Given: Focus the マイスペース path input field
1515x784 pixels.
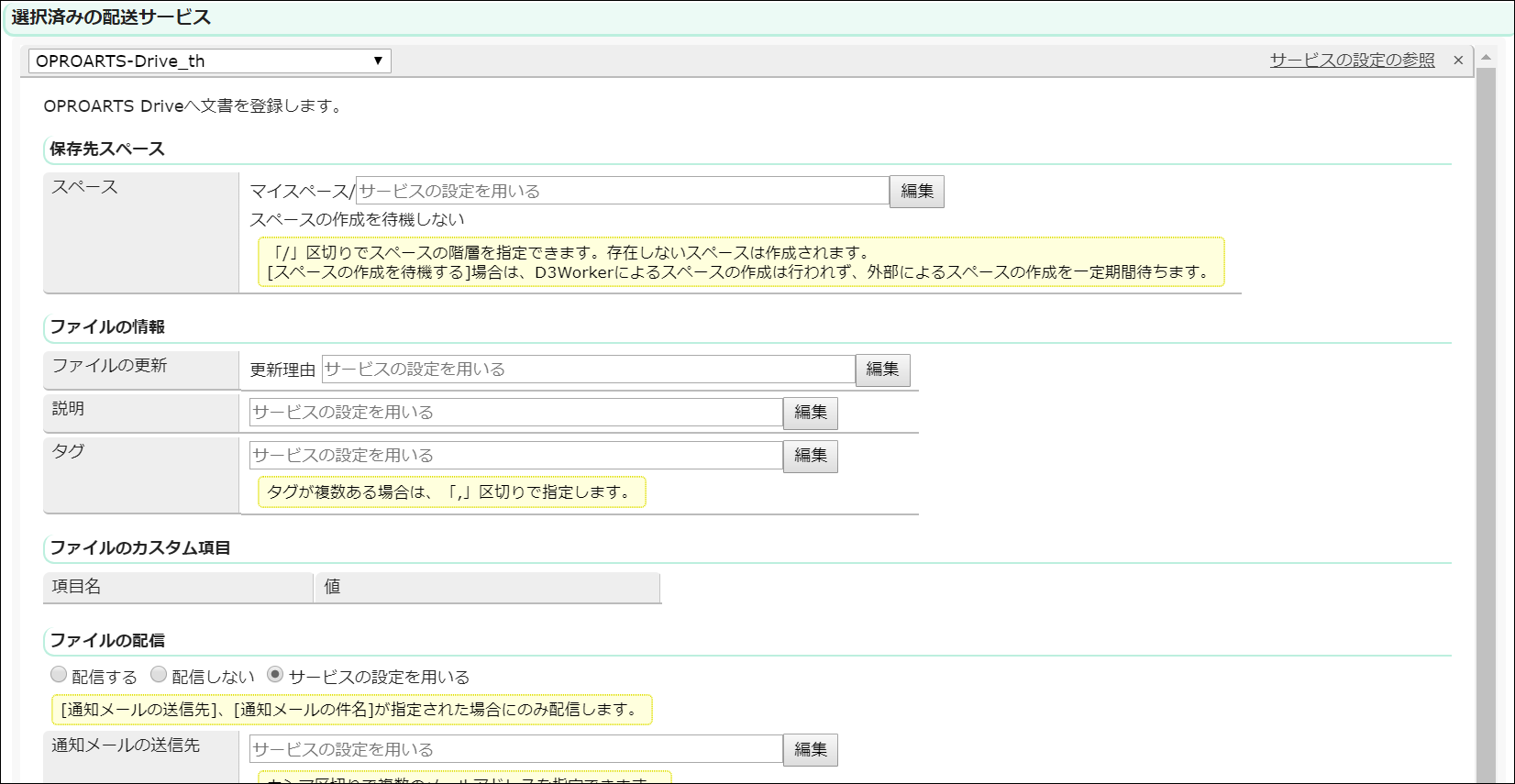Looking at the screenshot, I should click(622, 191).
